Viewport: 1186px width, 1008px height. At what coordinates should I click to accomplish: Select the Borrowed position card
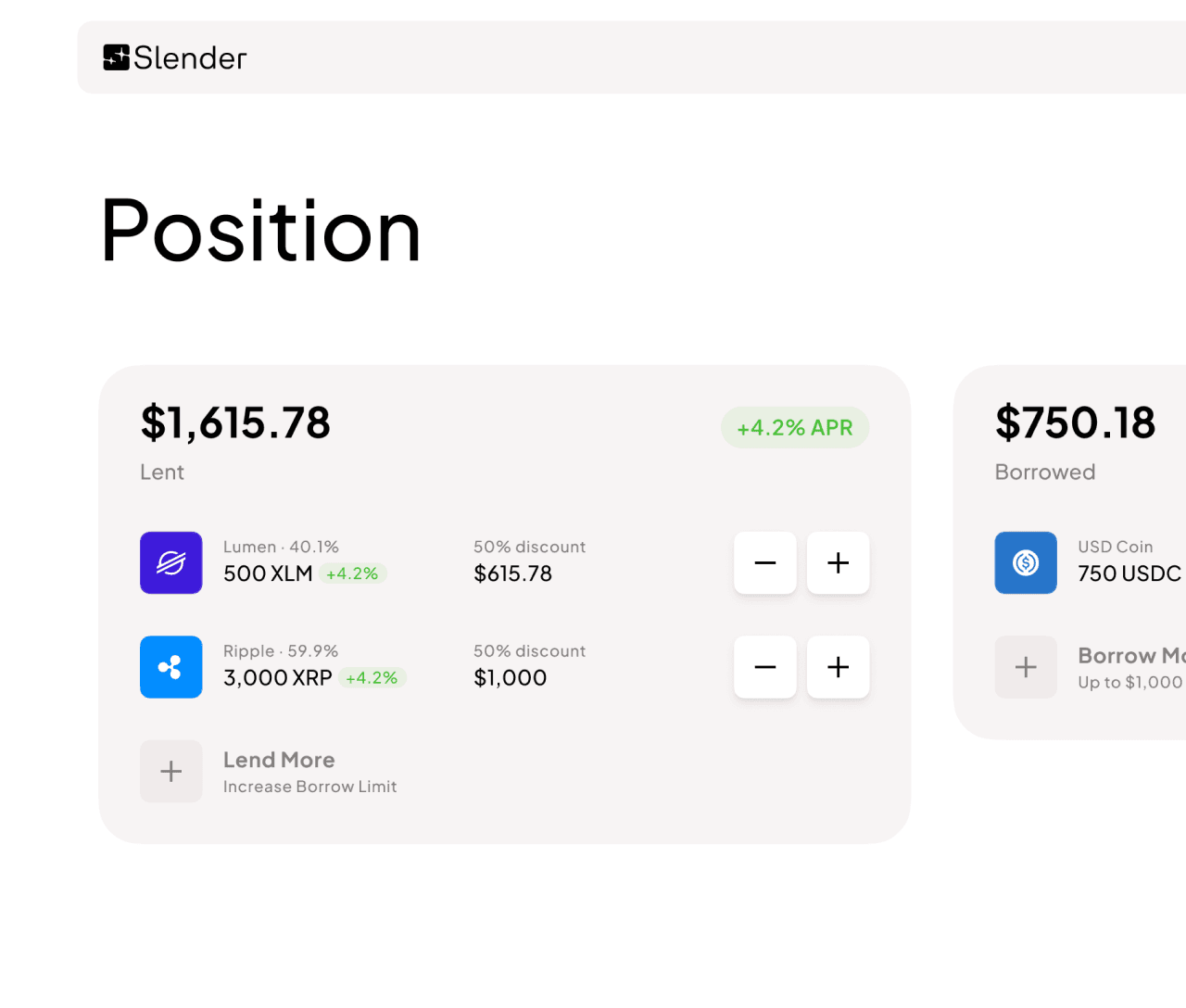(x=1070, y=551)
